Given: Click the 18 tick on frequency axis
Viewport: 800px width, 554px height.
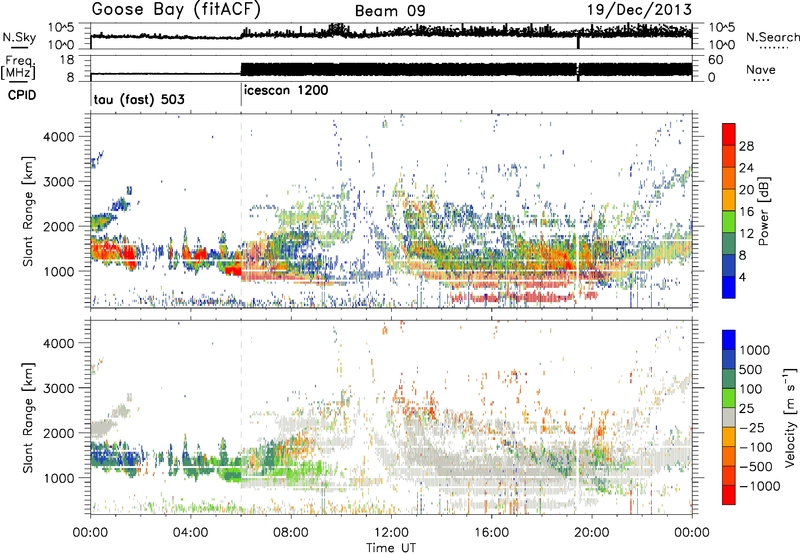Looking at the screenshot, I should [x=67, y=60].
